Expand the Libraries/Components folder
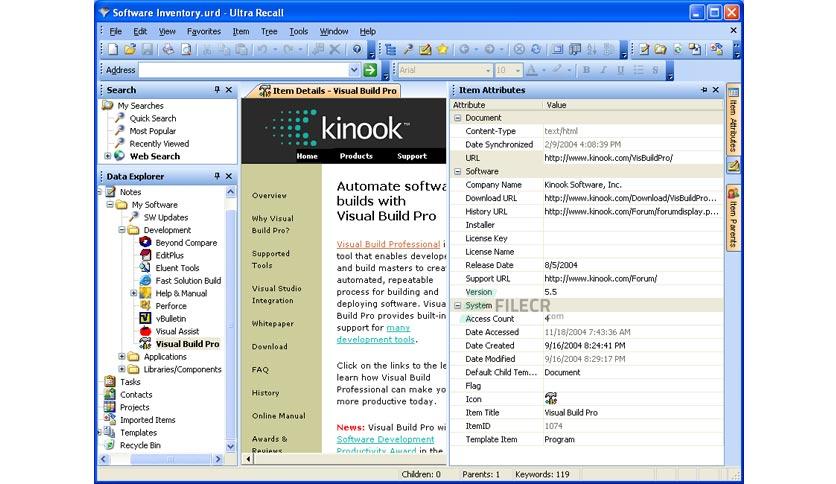836x484 pixels. click(x=122, y=369)
